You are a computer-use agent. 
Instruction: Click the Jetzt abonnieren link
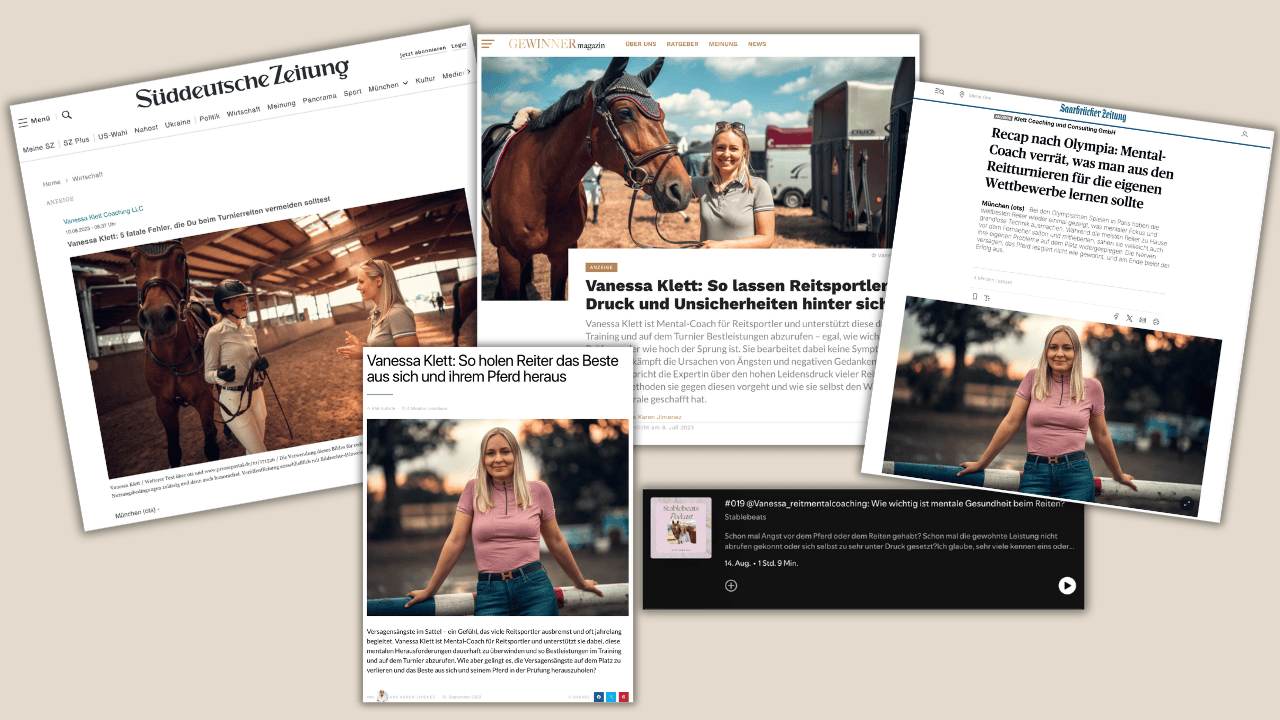421,52
